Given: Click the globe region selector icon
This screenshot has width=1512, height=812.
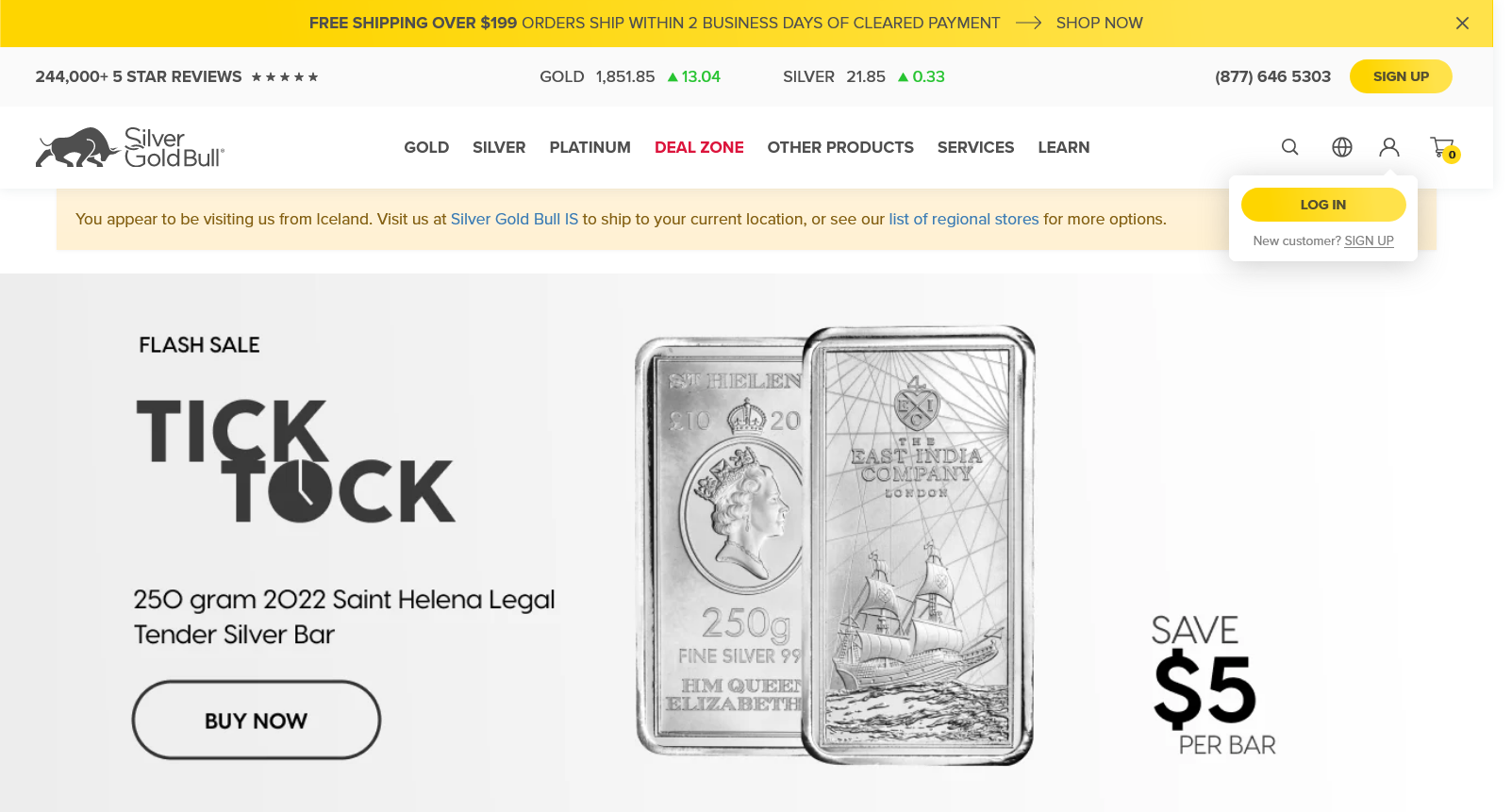Looking at the screenshot, I should pyautogui.click(x=1341, y=147).
